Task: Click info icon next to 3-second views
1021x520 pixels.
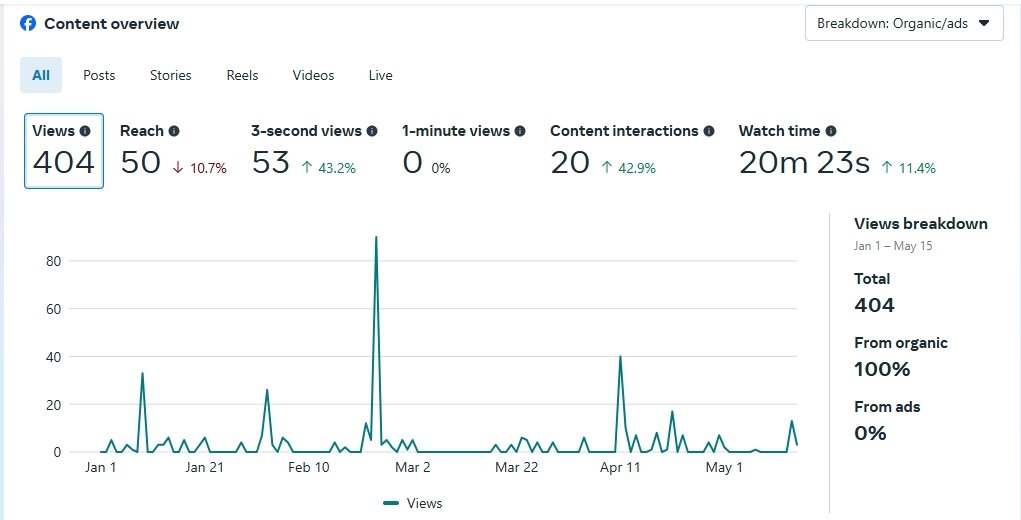Action: pyautogui.click(x=372, y=131)
